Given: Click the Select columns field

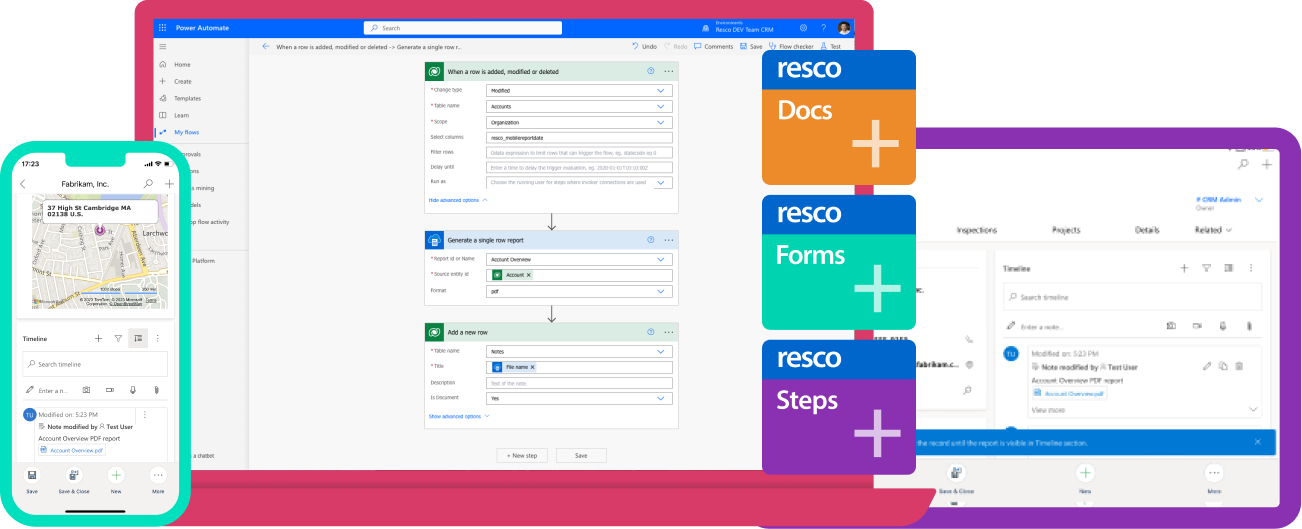Looking at the screenshot, I should (x=579, y=137).
